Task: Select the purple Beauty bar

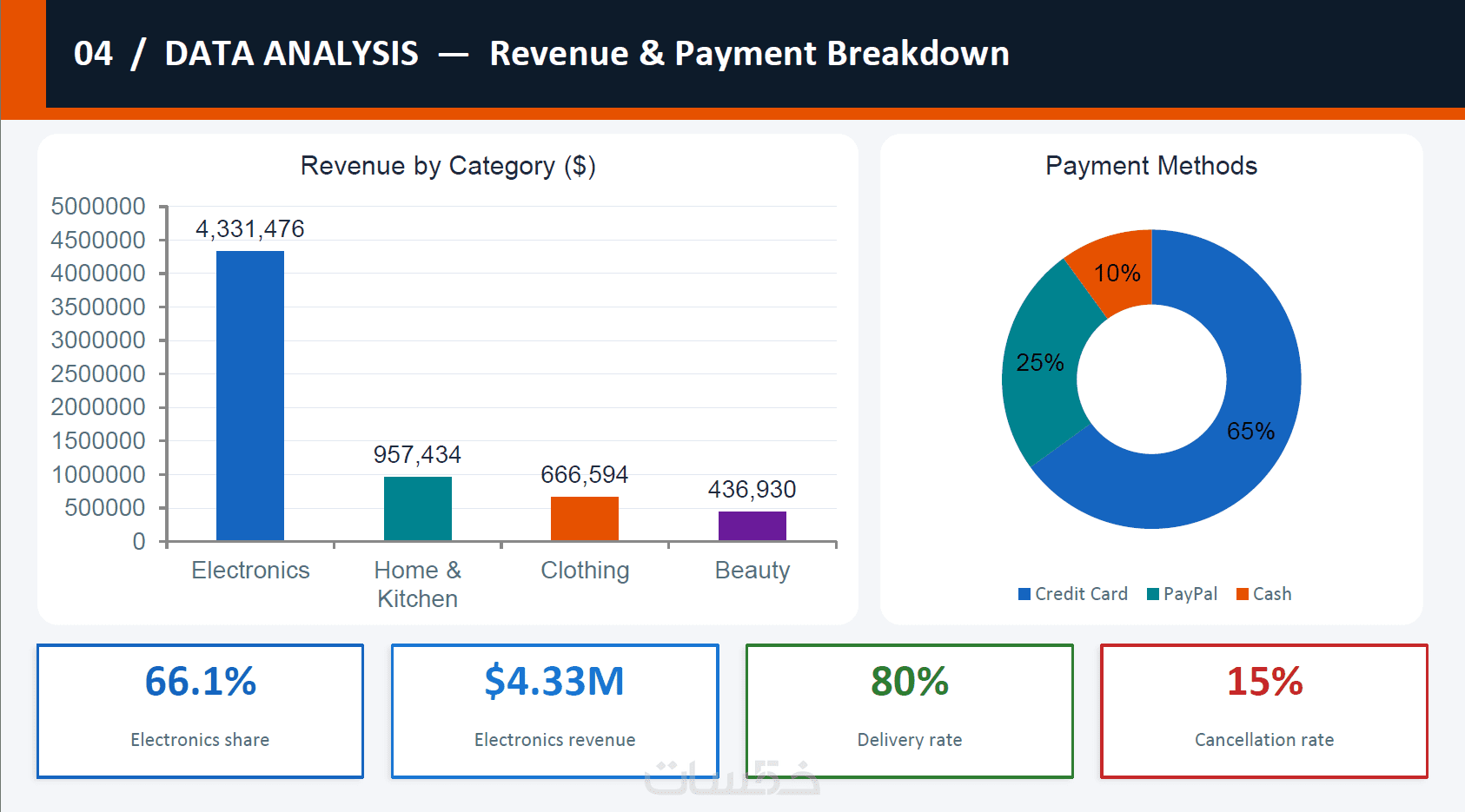Action: click(752, 526)
